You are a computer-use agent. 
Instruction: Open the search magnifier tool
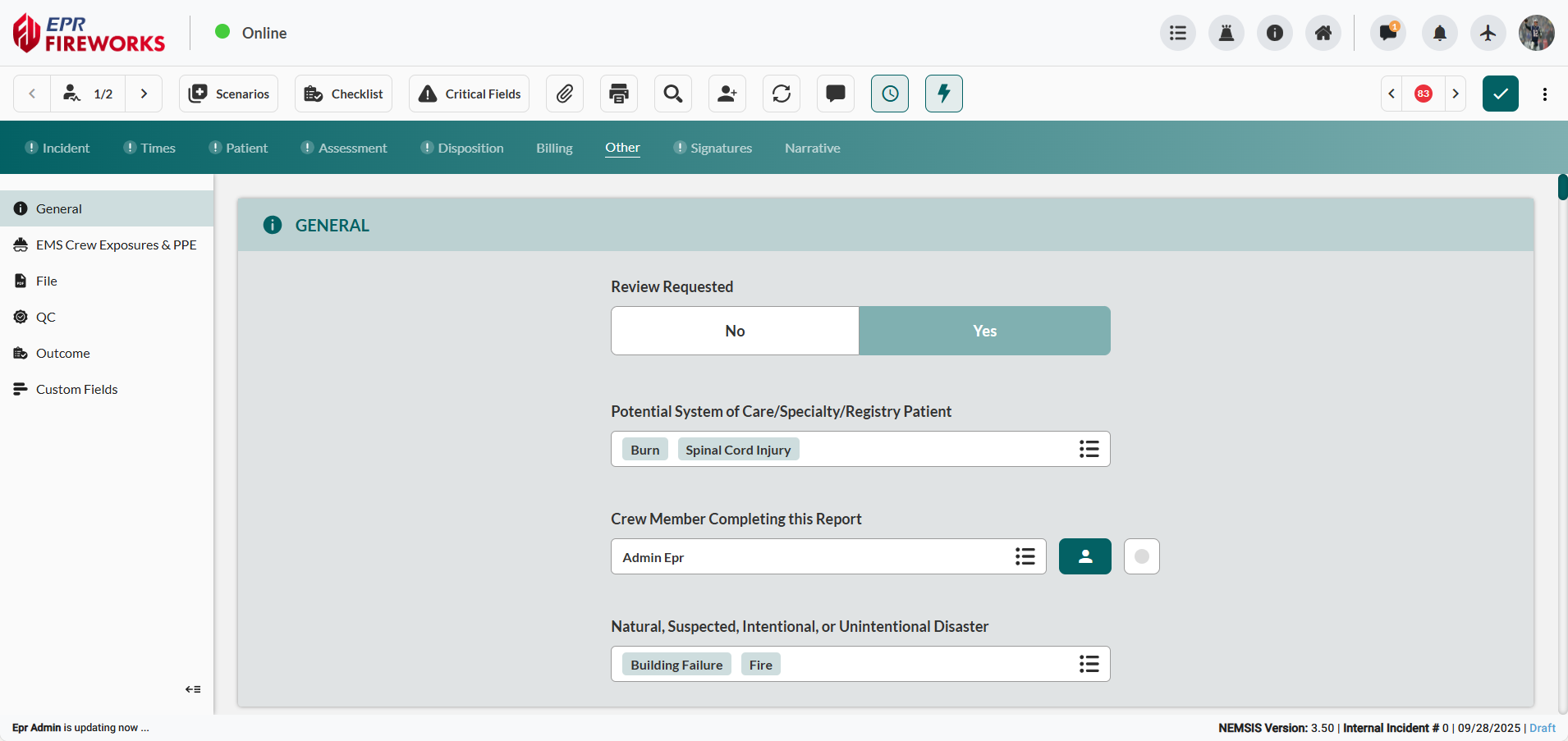[673, 94]
